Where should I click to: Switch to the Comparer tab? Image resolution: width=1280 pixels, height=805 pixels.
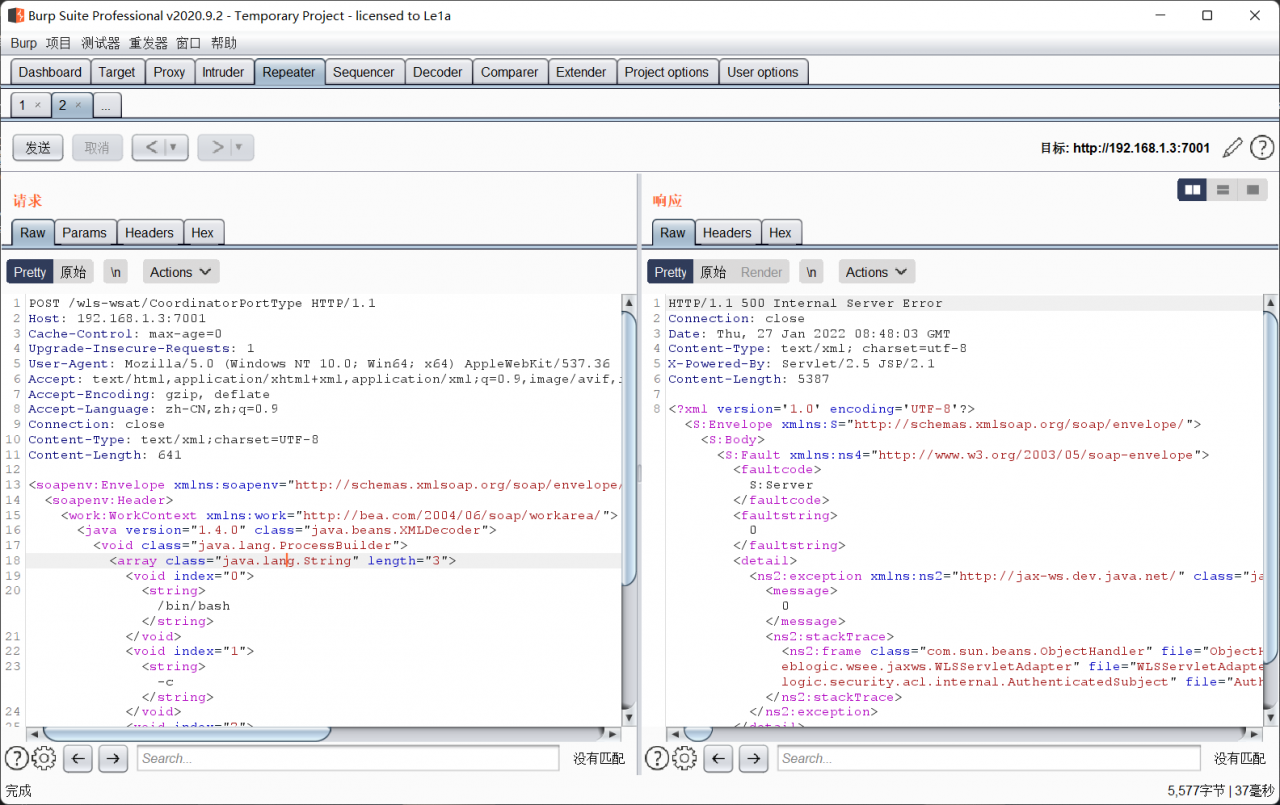tap(509, 72)
